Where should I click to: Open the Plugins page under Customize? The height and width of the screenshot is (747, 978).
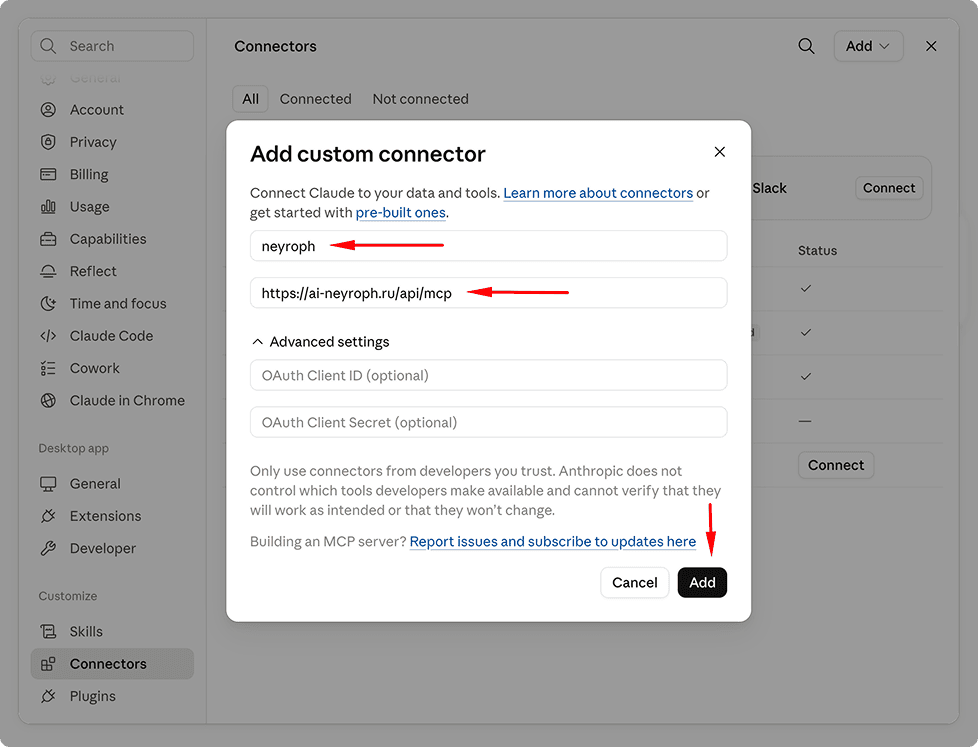112,696
